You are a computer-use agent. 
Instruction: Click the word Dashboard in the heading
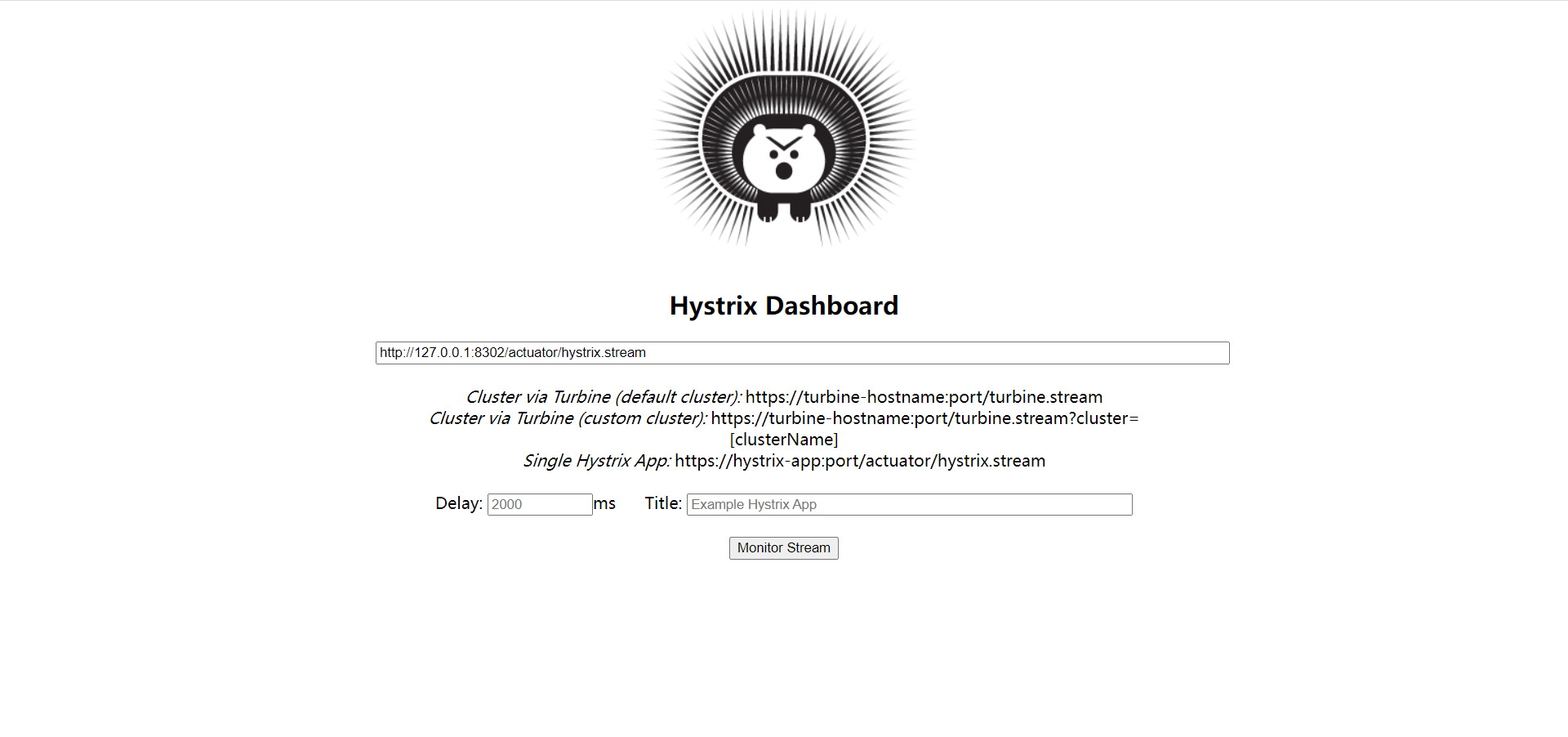coord(831,306)
